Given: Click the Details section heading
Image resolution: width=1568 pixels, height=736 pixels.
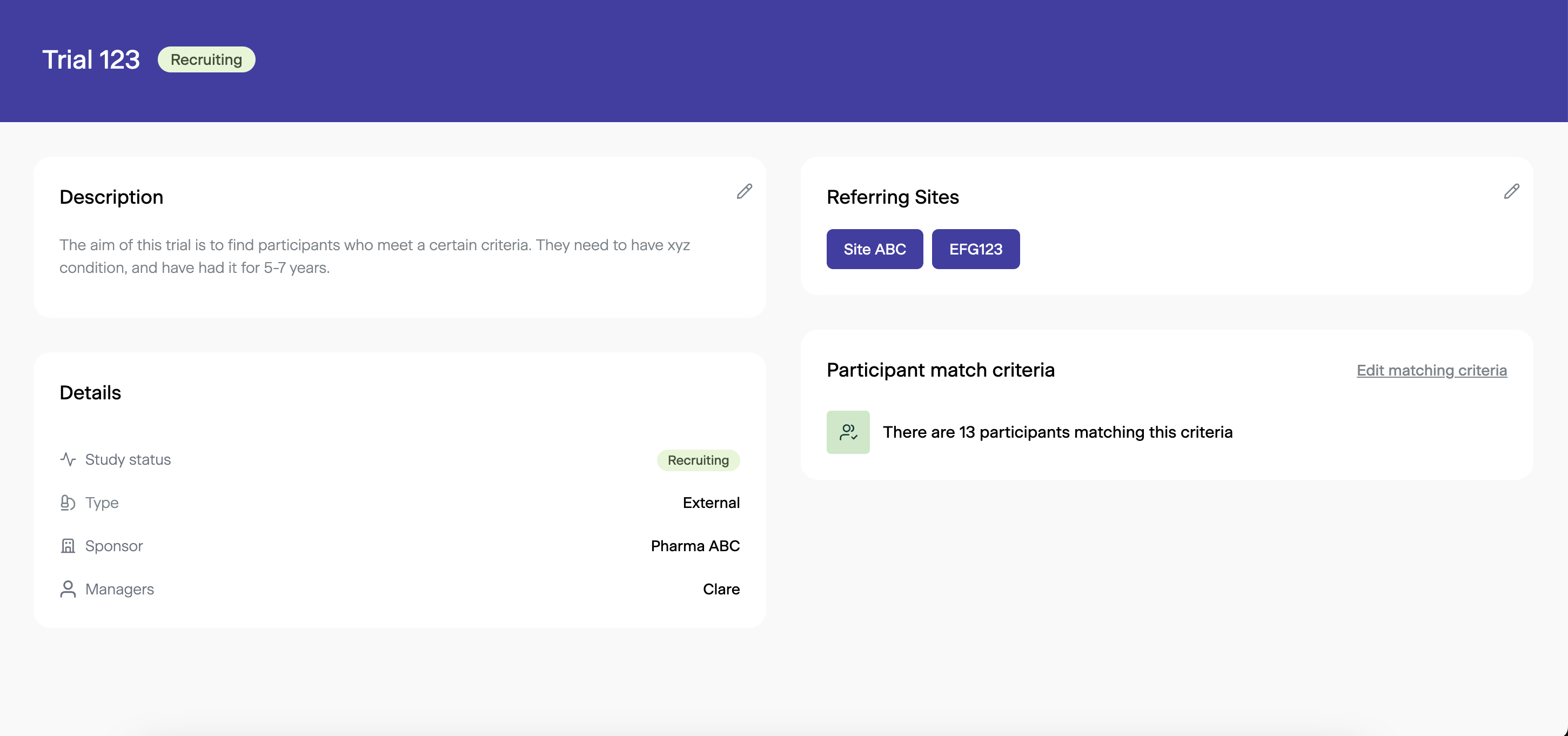Looking at the screenshot, I should coord(90,393).
